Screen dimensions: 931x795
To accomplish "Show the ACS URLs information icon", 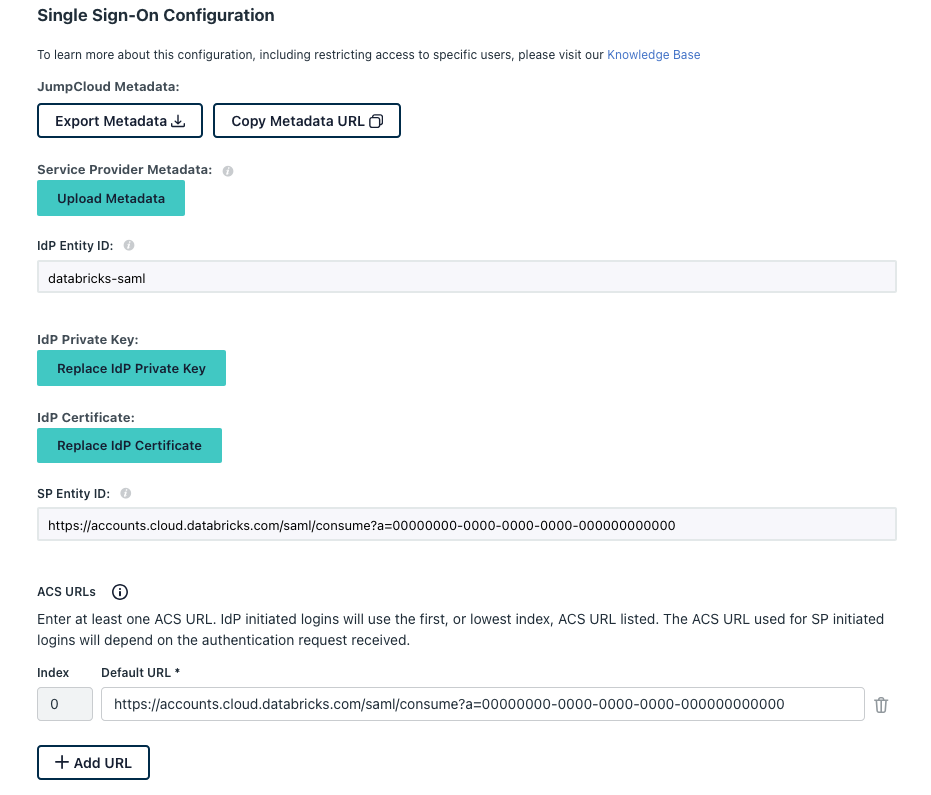I will (x=120, y=592).
